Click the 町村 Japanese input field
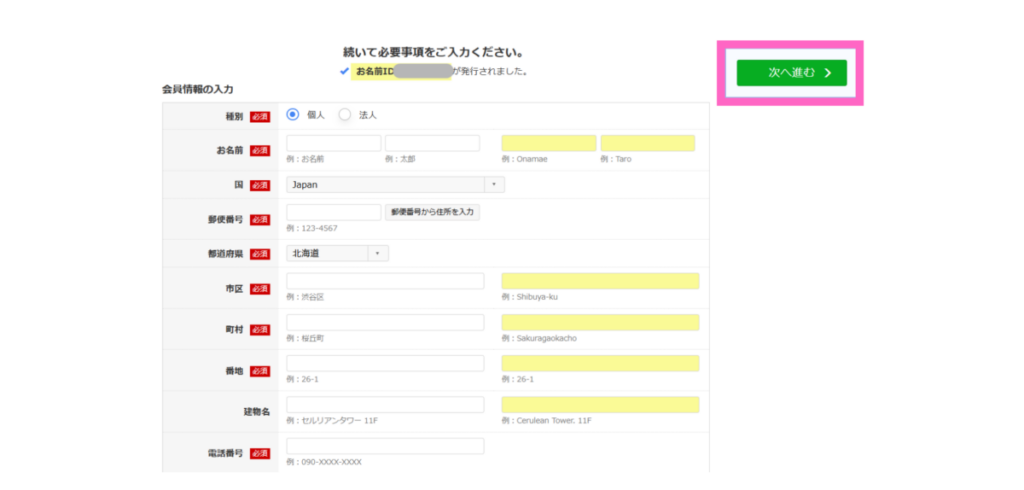Image resolution: width=1024 pixels, height=490 pixels. click(385, 323)
